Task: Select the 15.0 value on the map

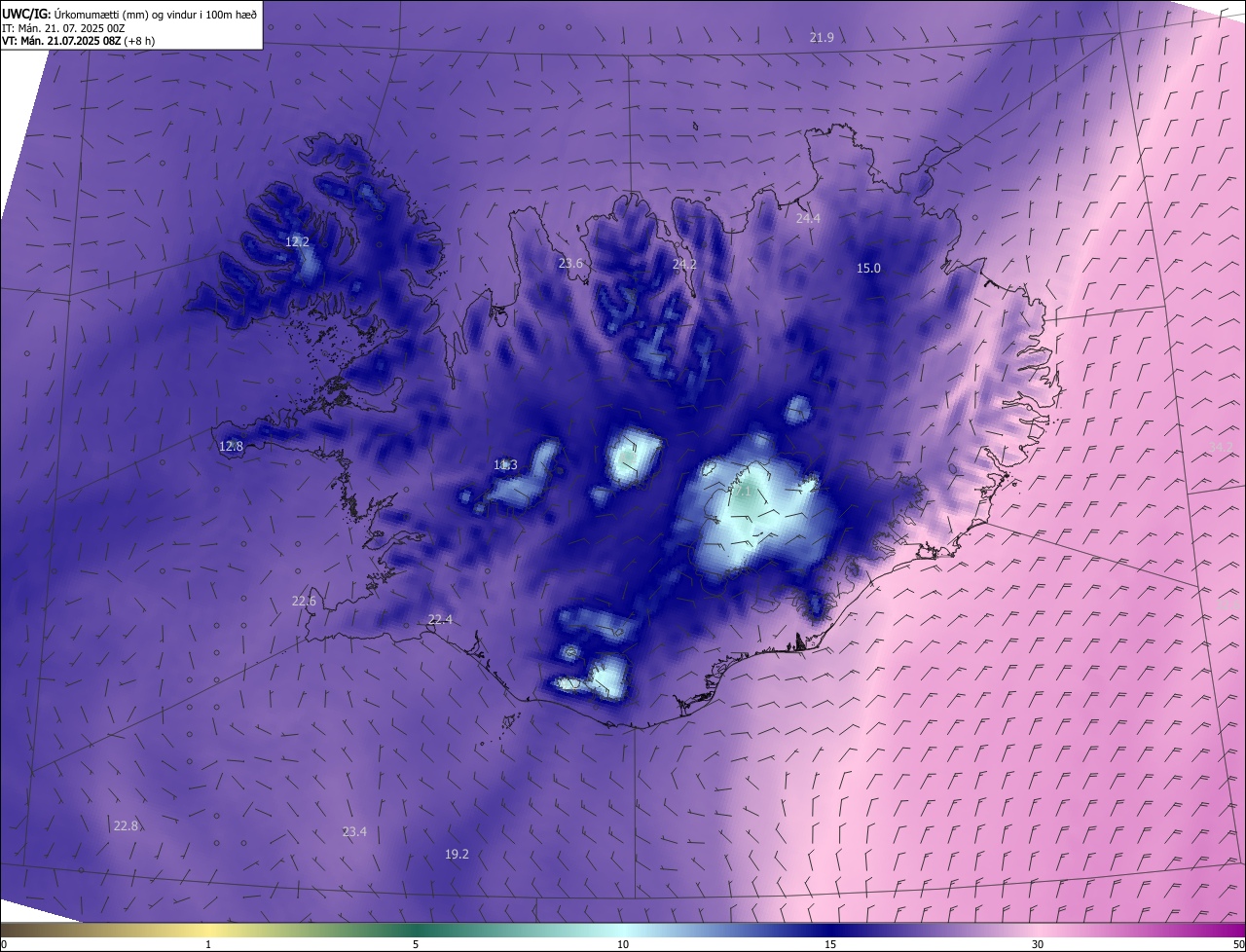Action: 868,268
